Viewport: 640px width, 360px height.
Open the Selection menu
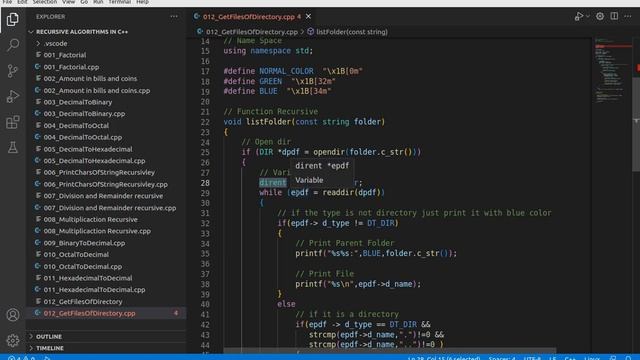point(44,2)
